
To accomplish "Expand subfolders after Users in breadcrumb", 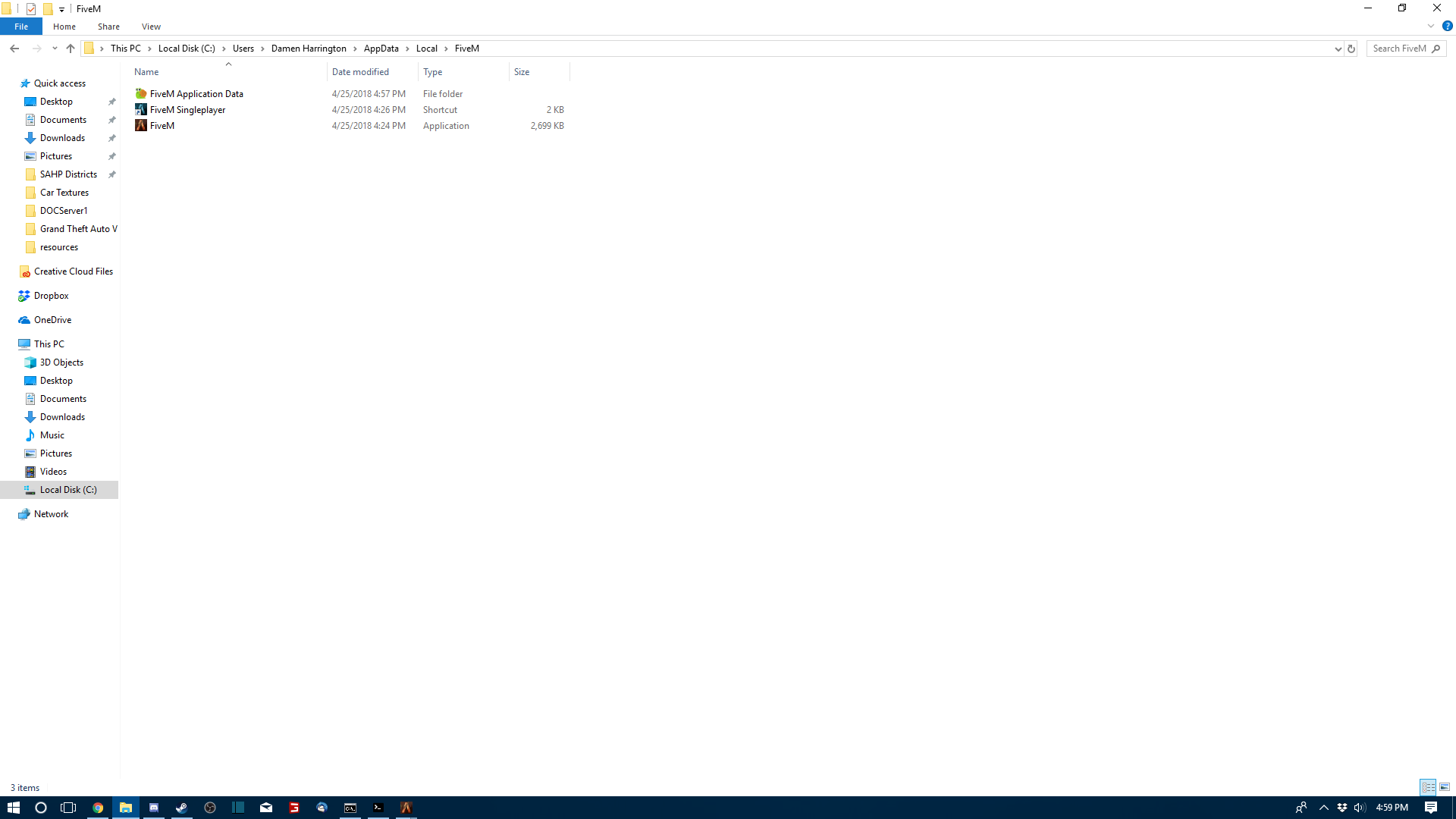I will coord(262,49).
